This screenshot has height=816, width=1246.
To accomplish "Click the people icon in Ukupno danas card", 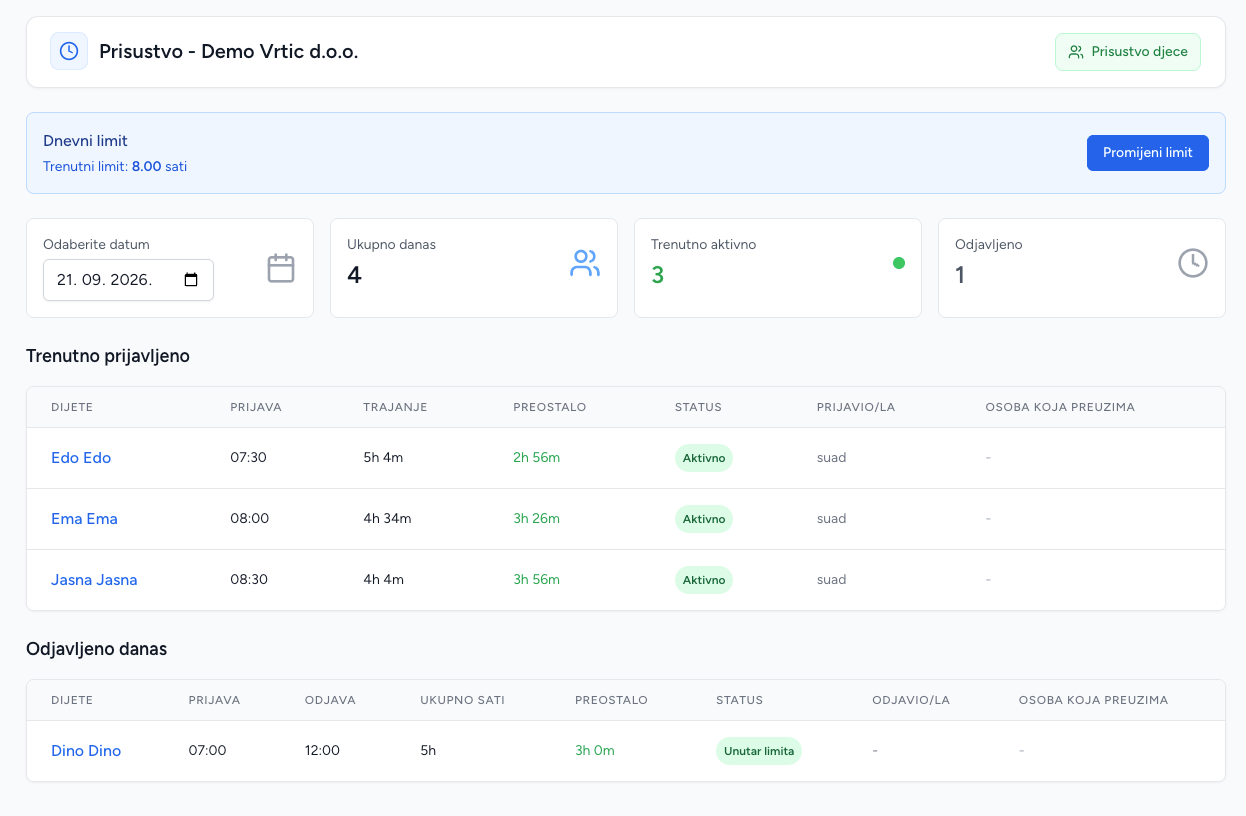I will point(585,263).
